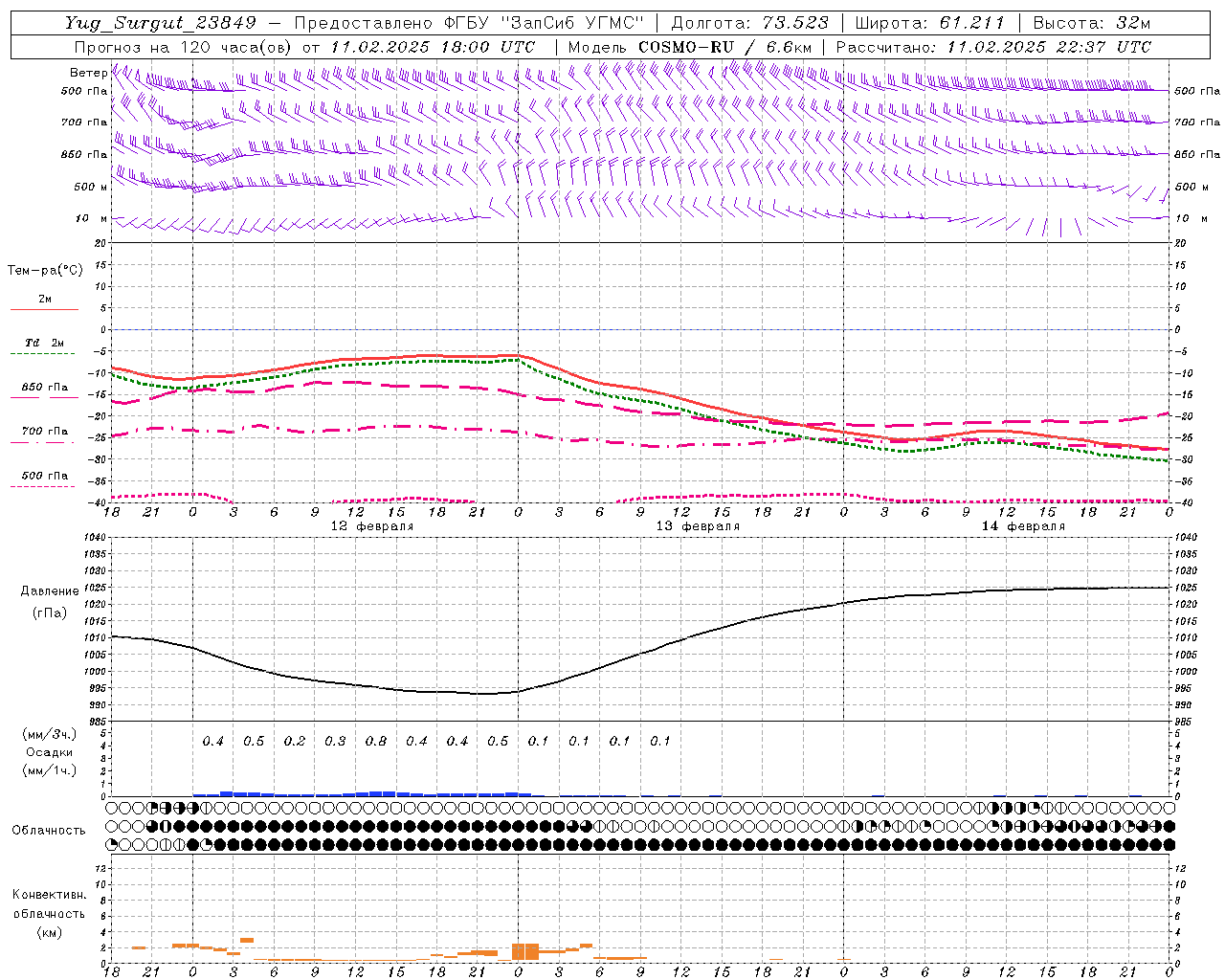Click the Конвективн. облачность label
1225x980 pixels.
coord(49,904)
